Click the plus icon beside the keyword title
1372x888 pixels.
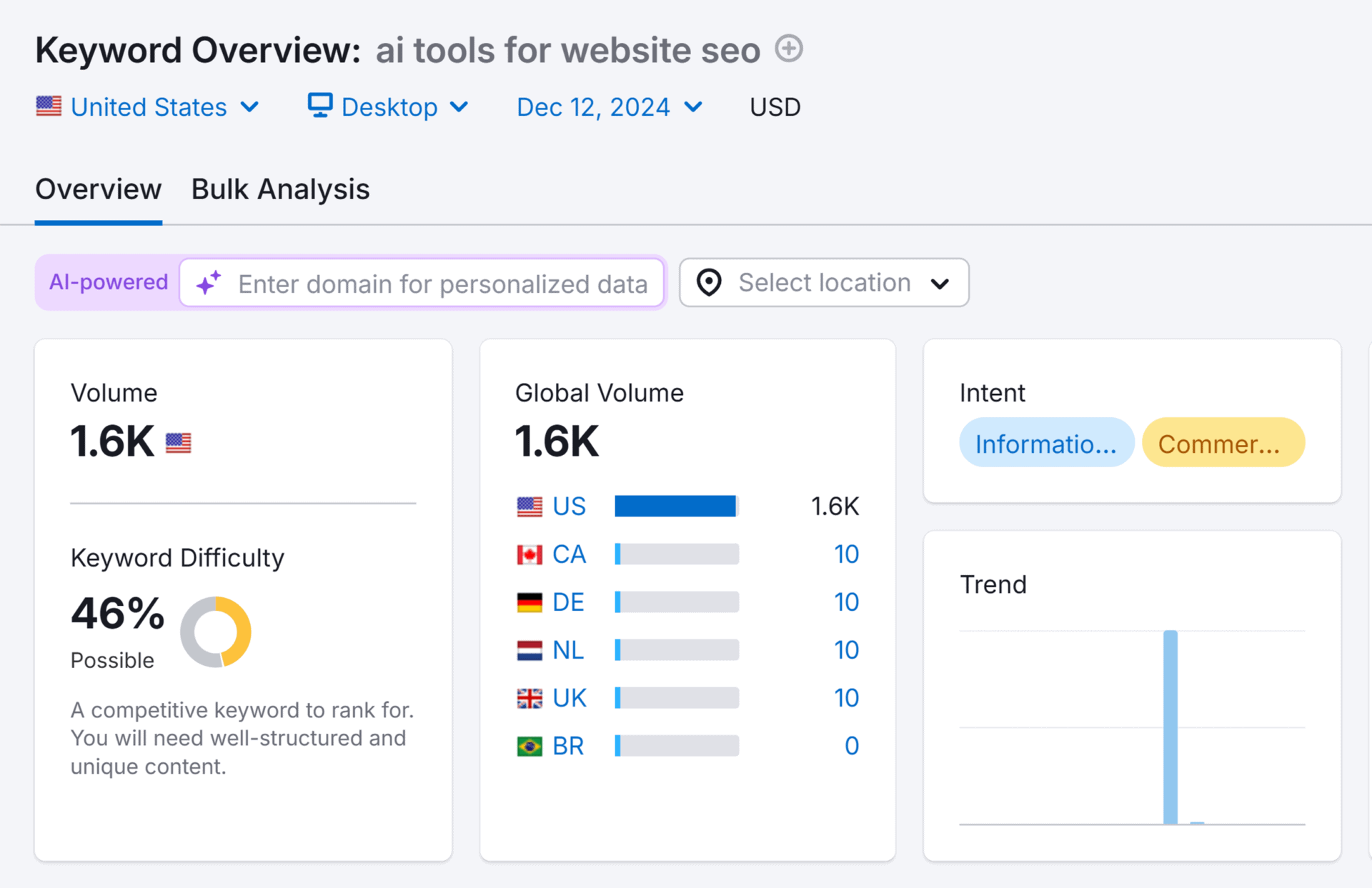(x=788, y=49)
